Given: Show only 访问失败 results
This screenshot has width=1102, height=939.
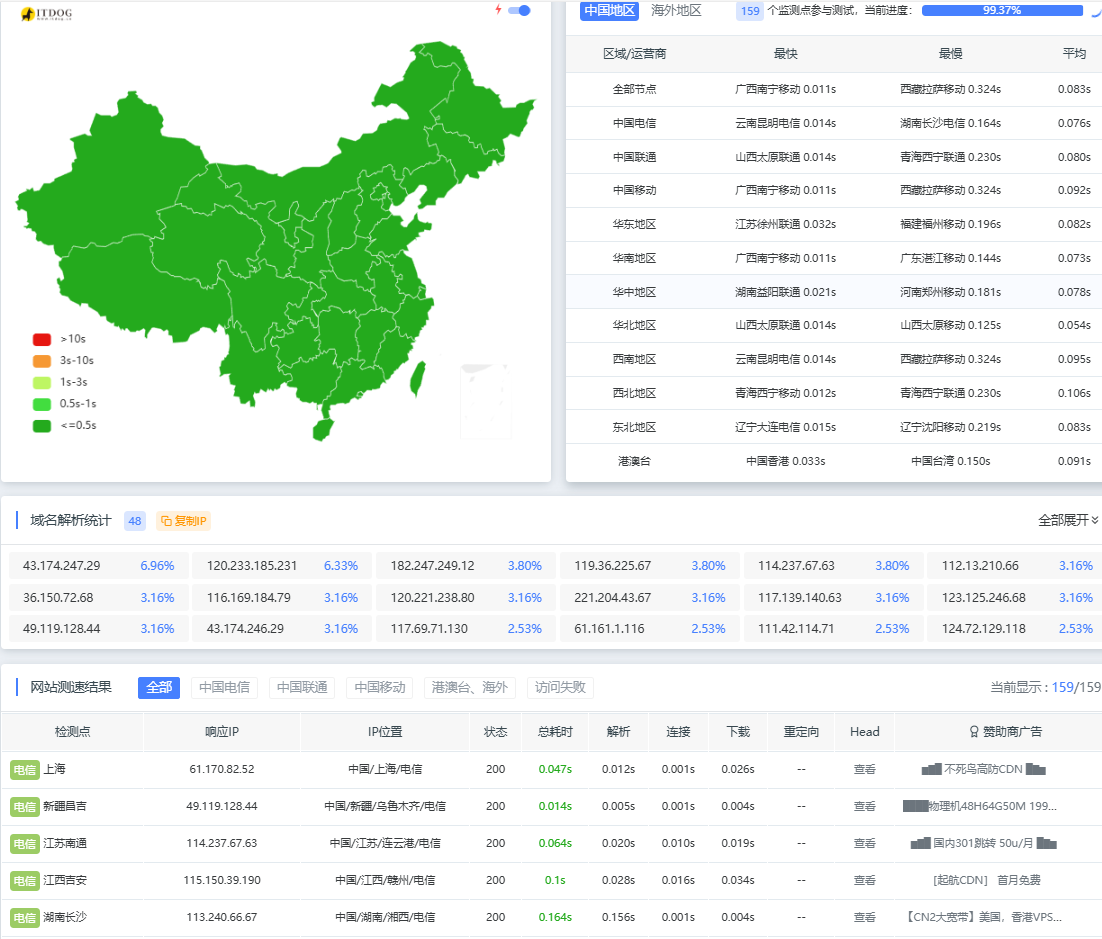Looking at the screenshot, I should point(560,688).
